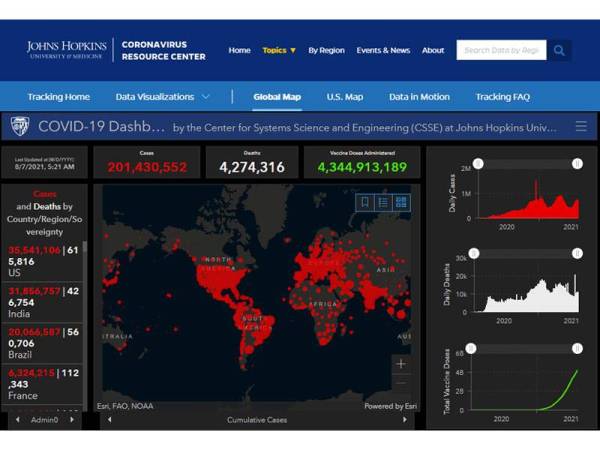The width and height of the screenshot is (600, 450).
Task: Click right arrow next to Admin0
Action: click(x=72, y=420)
